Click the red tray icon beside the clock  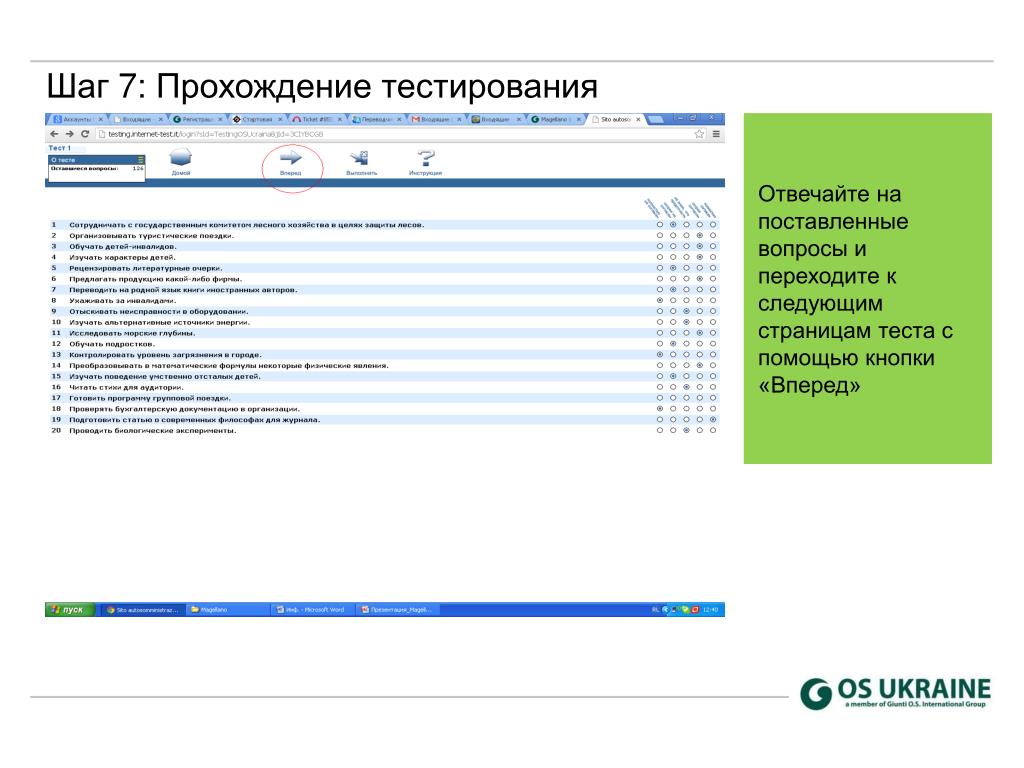click(x=695, y=609)
